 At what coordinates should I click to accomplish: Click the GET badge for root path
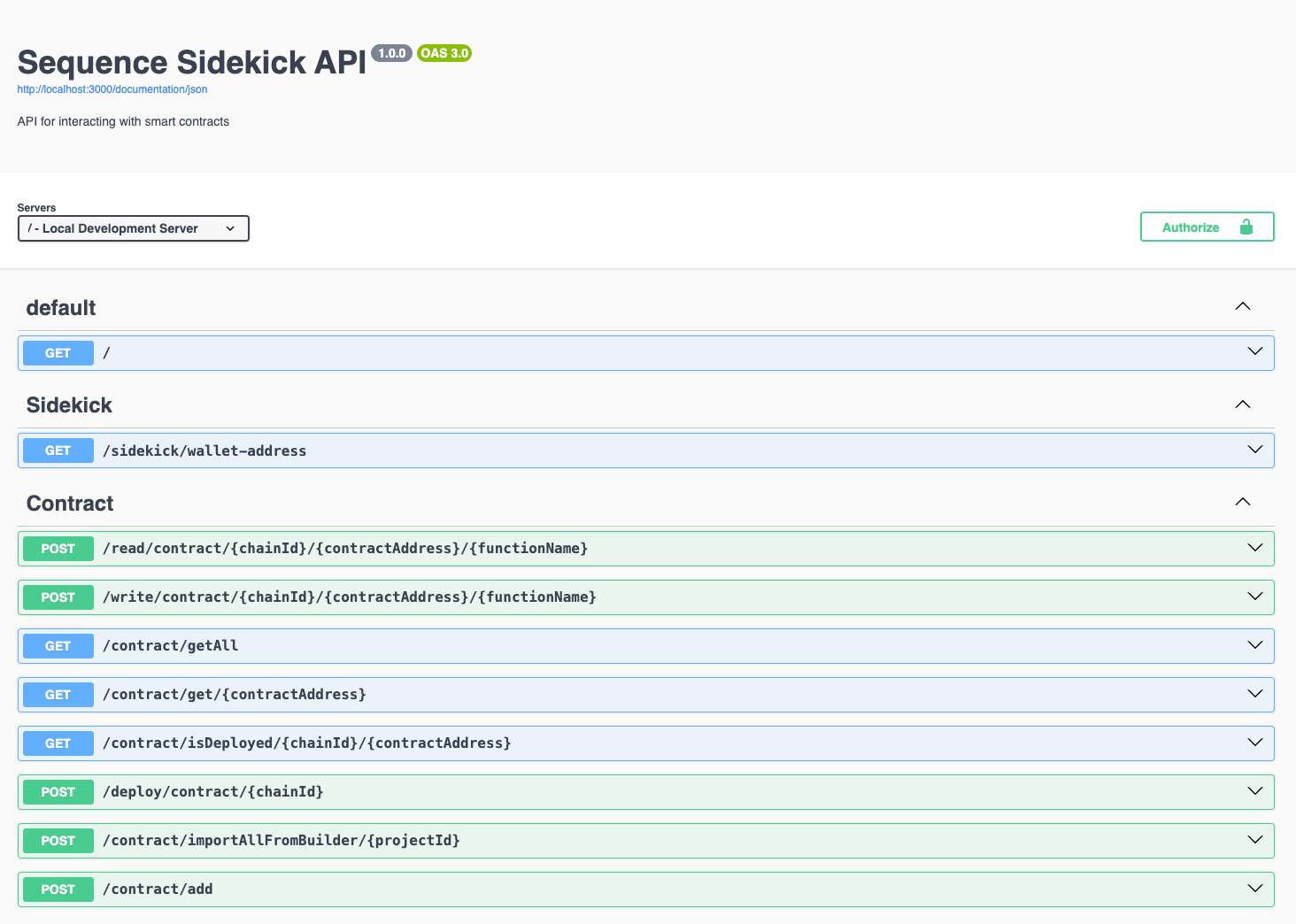tap(58, 353)
